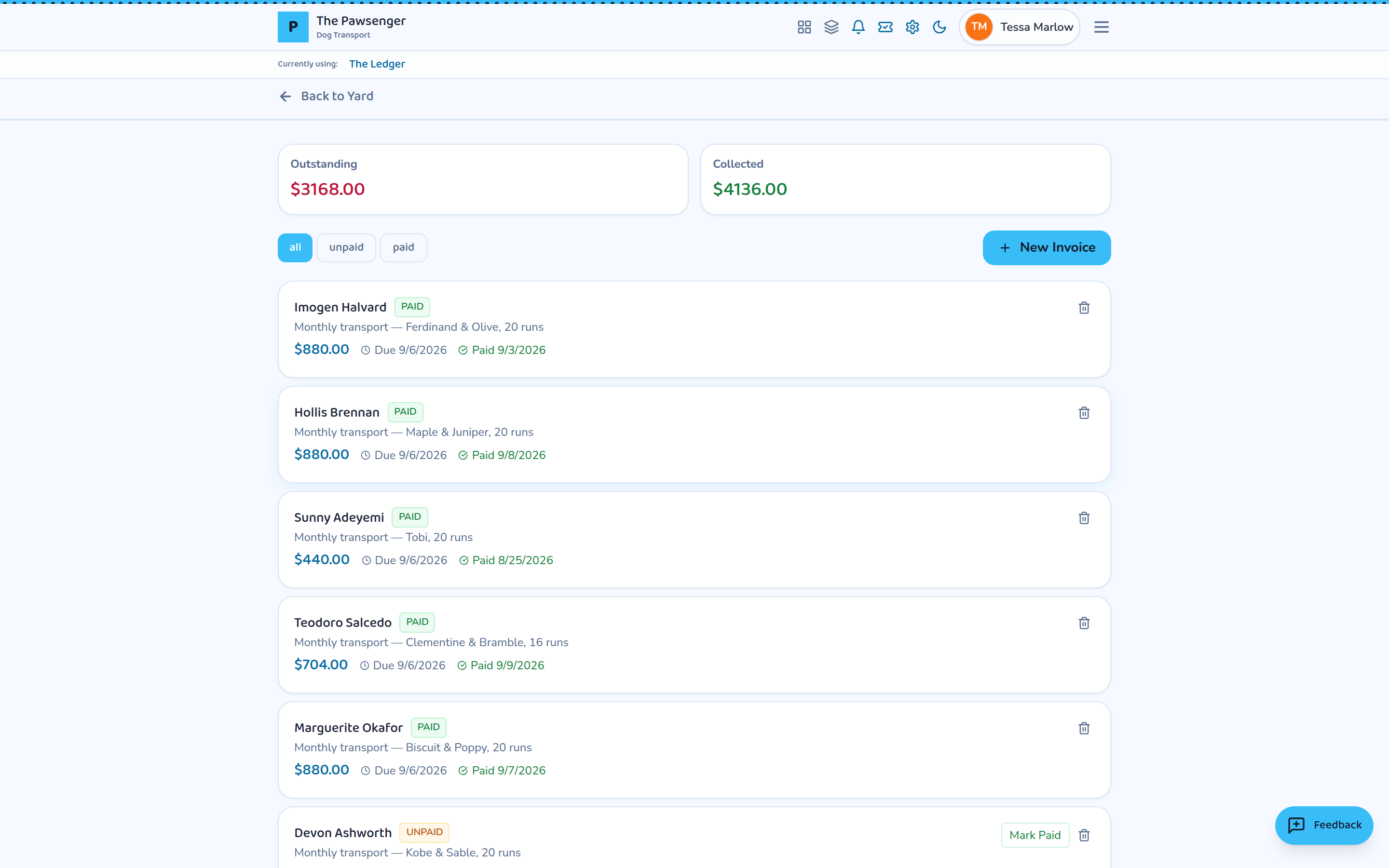This screenshot has width=1389, height=868.
Task: Open Tessa Marlow user name
Action: point(1036,27)
